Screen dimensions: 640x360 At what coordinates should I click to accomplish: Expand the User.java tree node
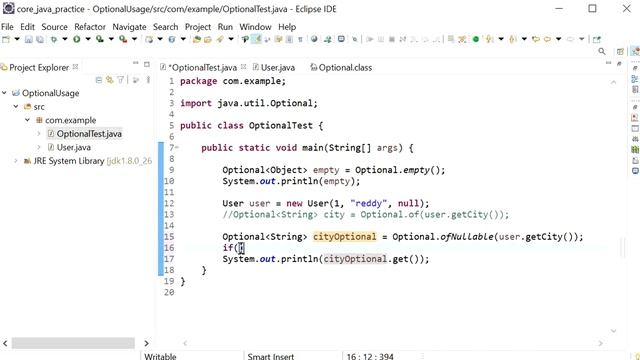(x=39, y=147)
